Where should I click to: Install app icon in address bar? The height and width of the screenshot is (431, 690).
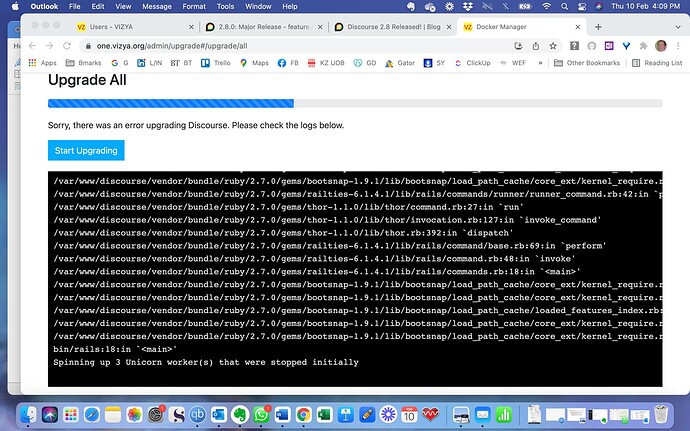[x=518, y=46]
